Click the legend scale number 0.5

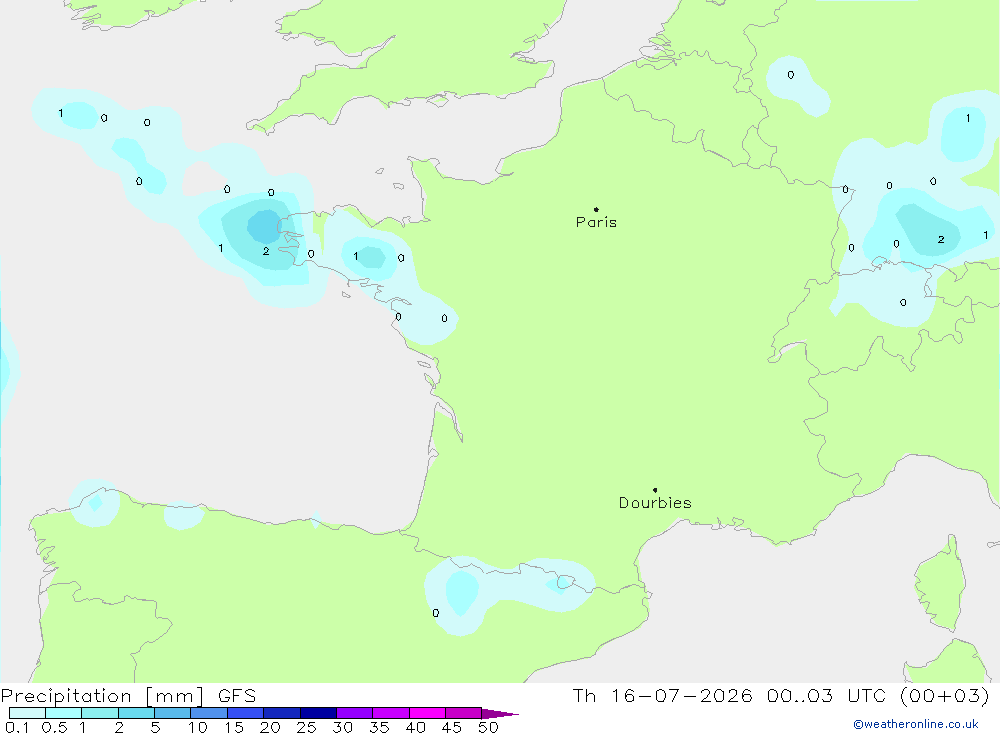point(54,727)
